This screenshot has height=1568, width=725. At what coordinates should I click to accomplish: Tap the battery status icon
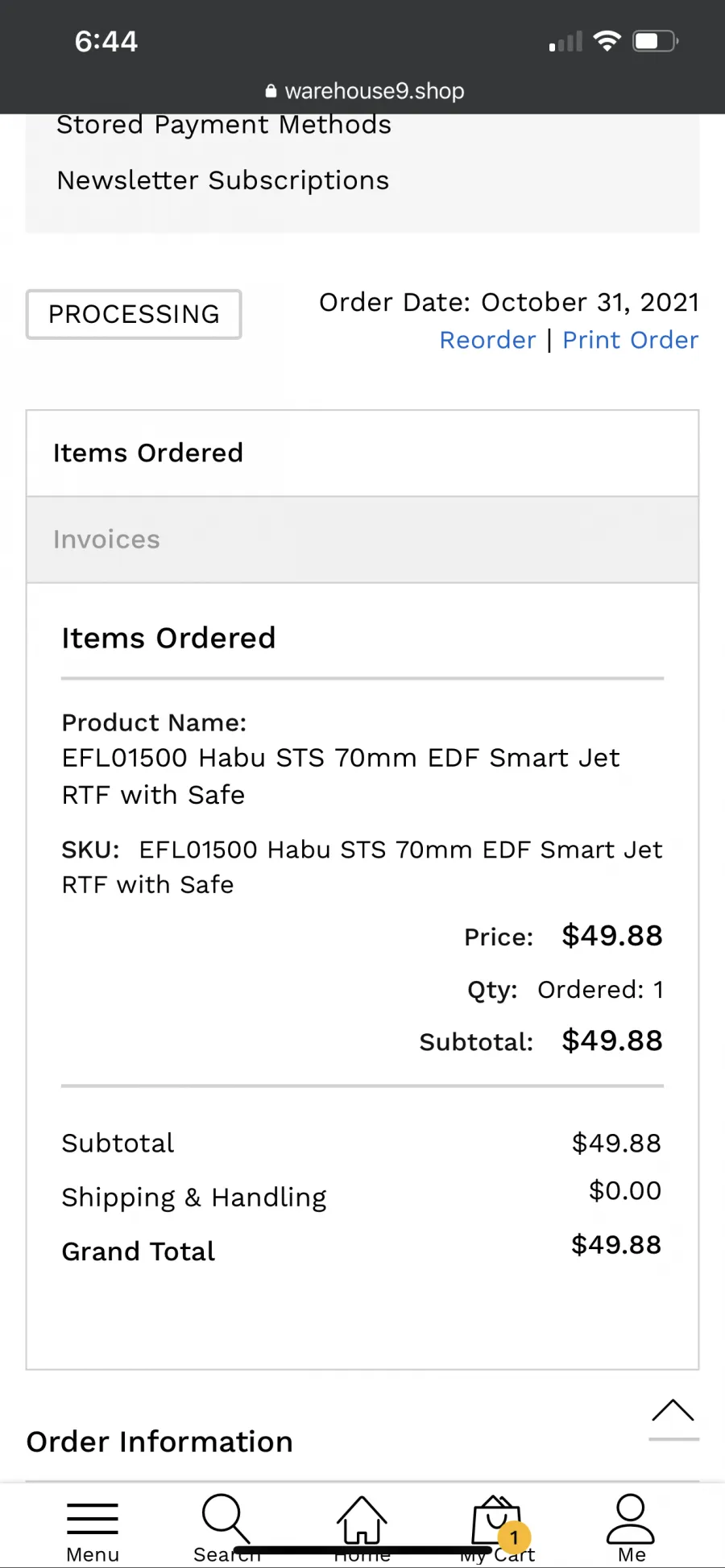pyautogui.click(x=656, y=41)
